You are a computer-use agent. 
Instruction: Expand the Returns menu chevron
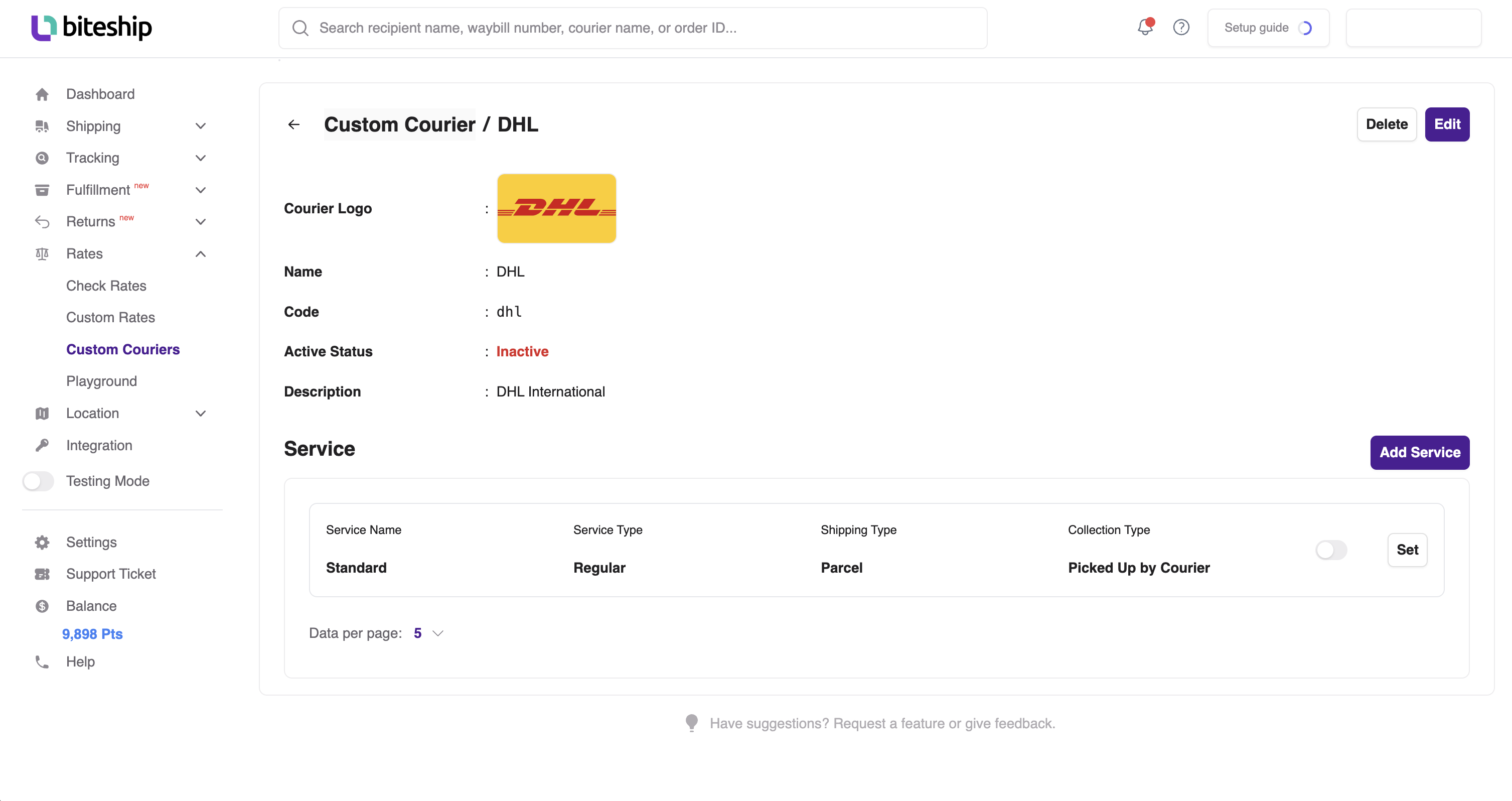(x=201, y=222)
